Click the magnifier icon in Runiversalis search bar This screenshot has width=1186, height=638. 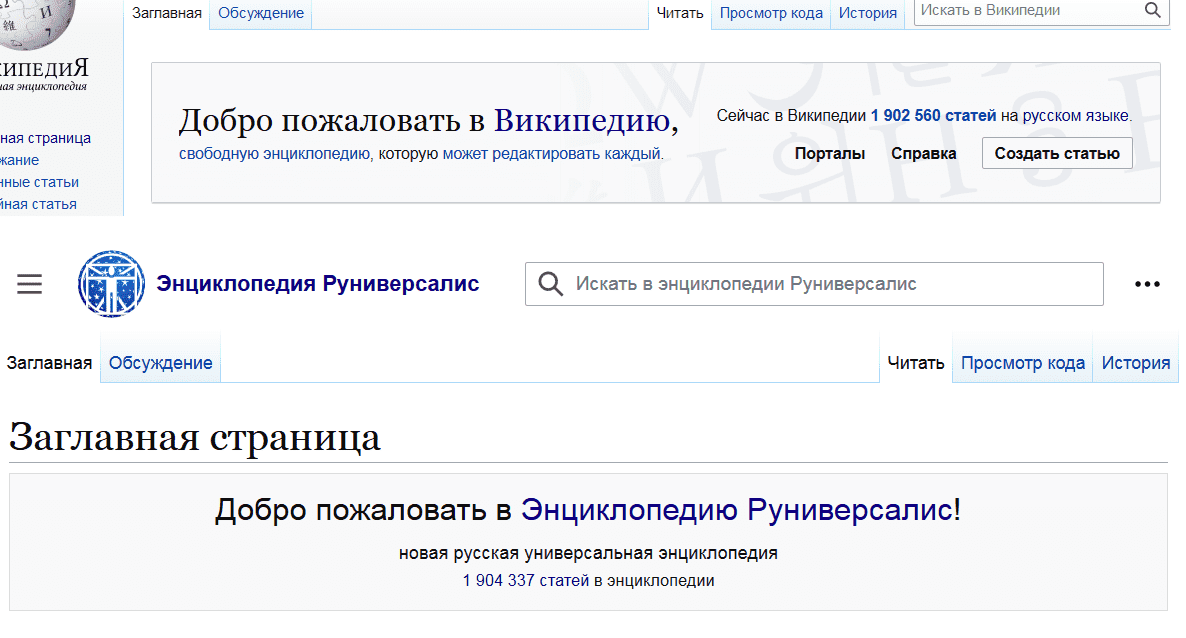pyautogui.click(x=550, y=284)
